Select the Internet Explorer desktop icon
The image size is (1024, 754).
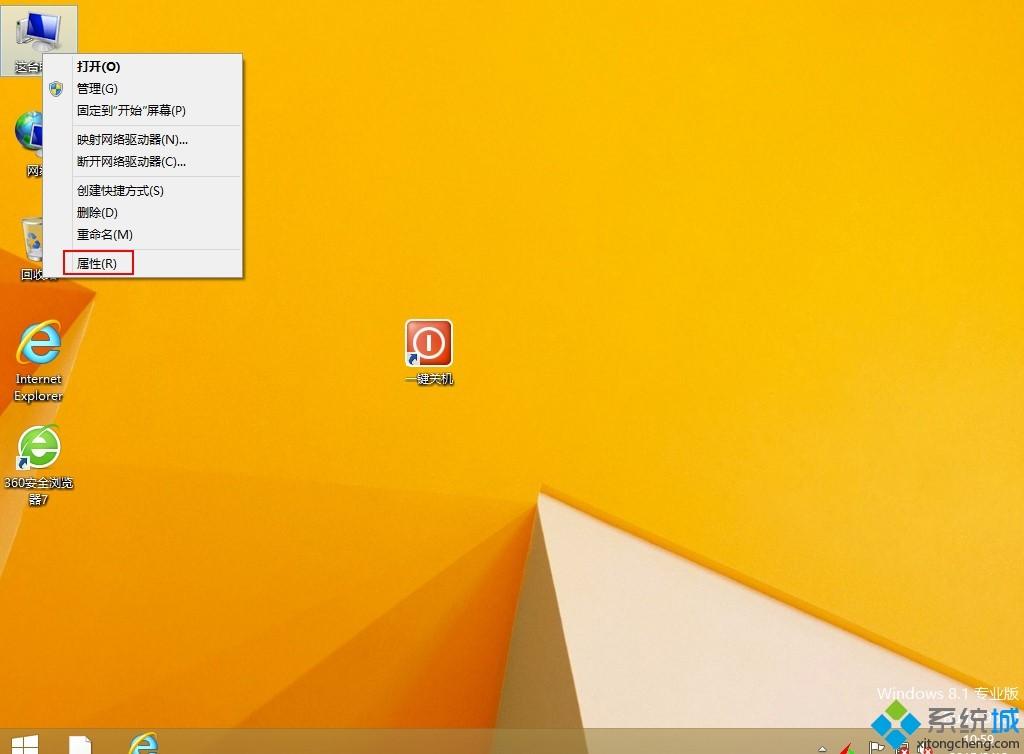[x=39, y=343]
